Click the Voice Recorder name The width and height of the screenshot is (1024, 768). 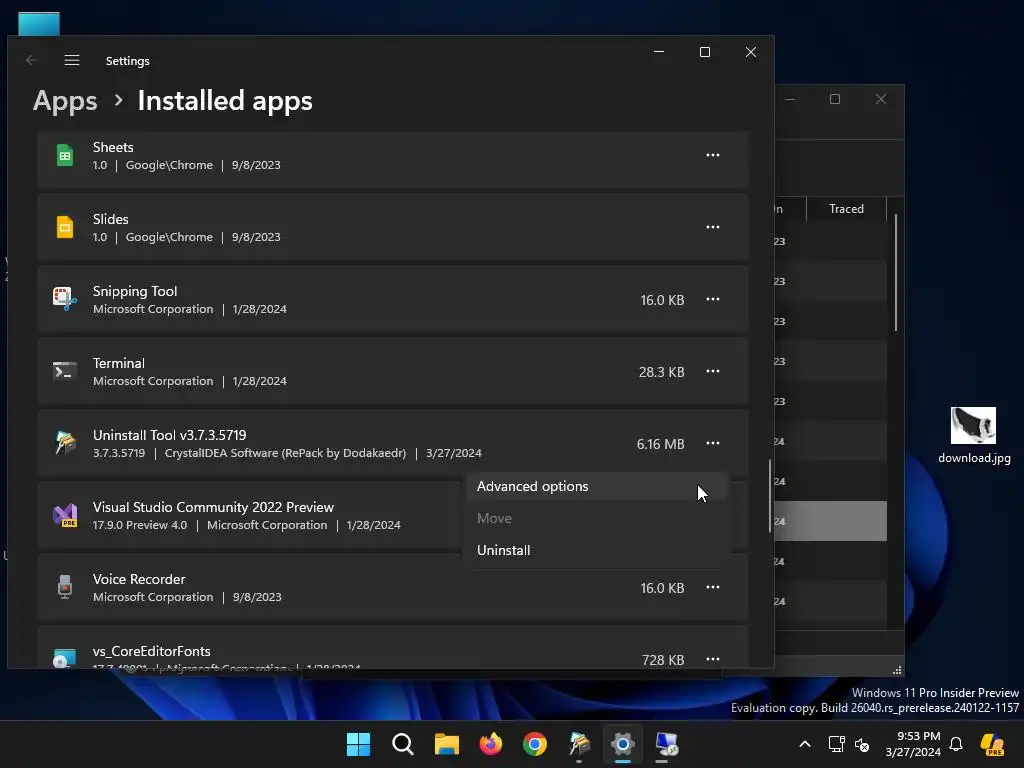click(139, 579)
